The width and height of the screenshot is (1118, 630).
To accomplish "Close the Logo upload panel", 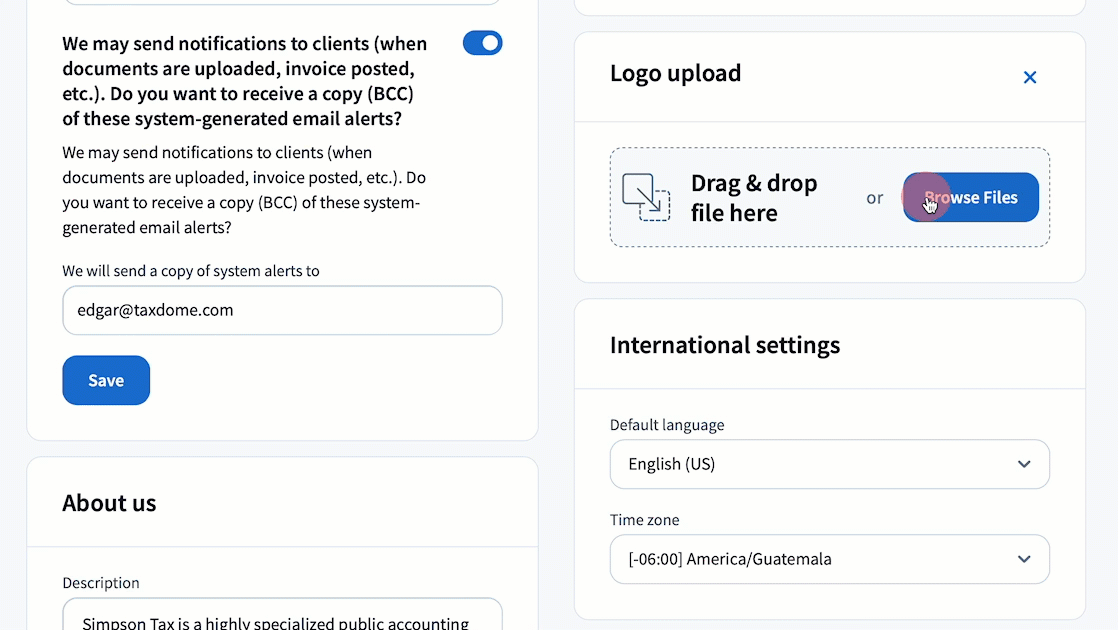I will (x=1029, y=77).
